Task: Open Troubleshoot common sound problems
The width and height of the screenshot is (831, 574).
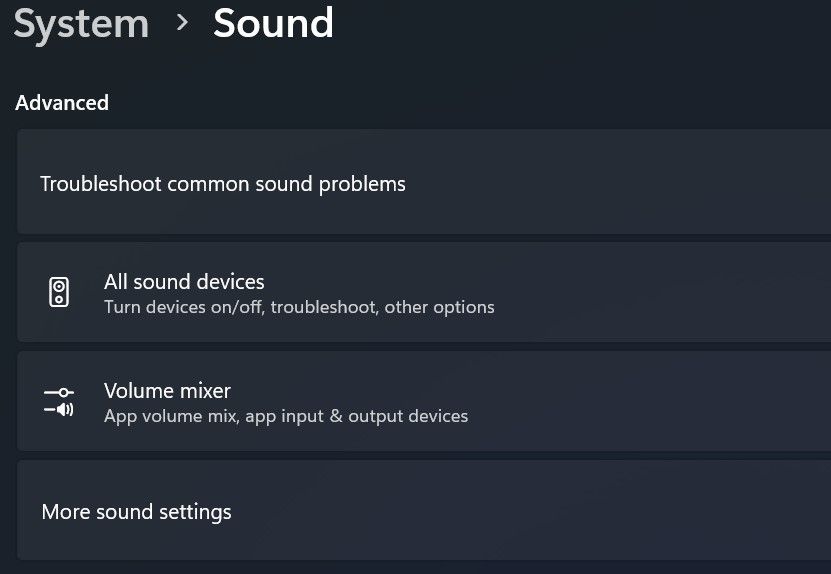Action: click(223, 184)
